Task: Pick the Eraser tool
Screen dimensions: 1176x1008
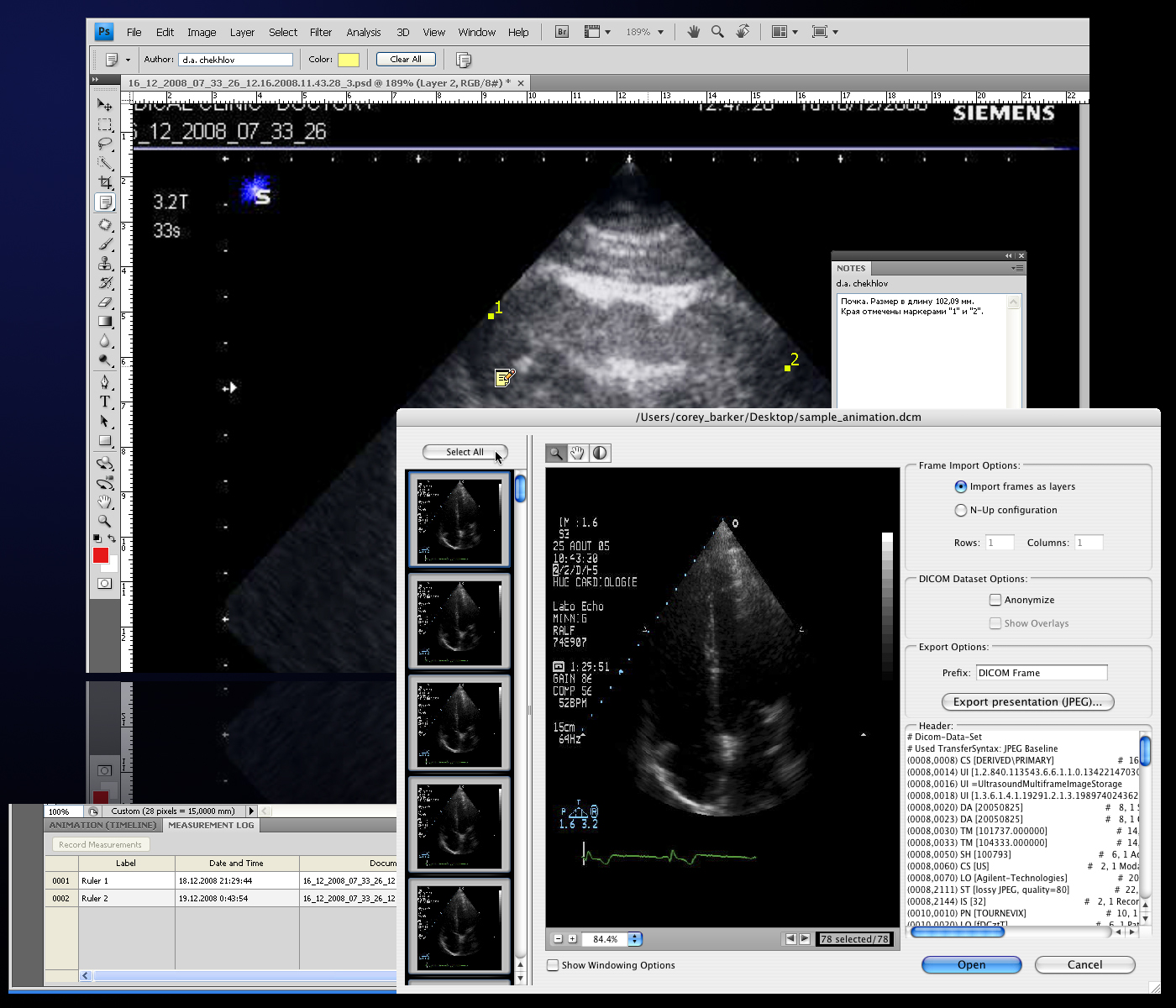Action: tap(105, 302)
